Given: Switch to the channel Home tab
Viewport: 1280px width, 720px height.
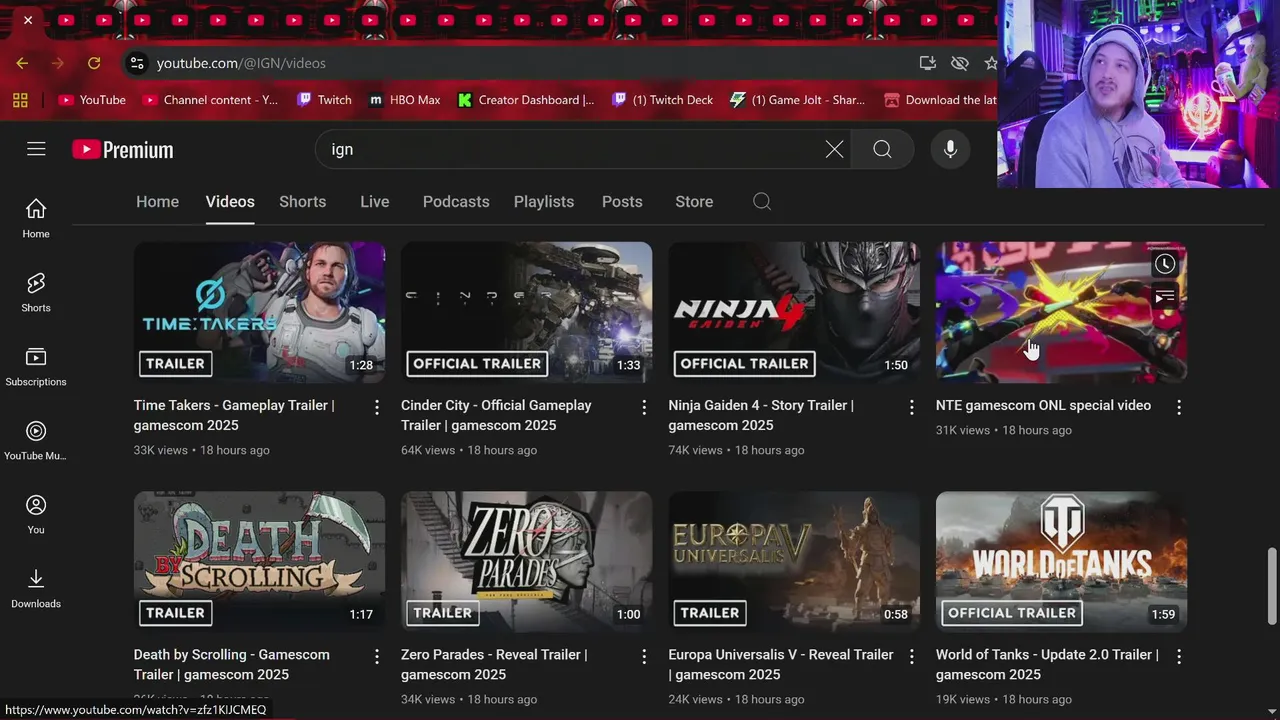Looking at the screenshot, I should (157, 201).
